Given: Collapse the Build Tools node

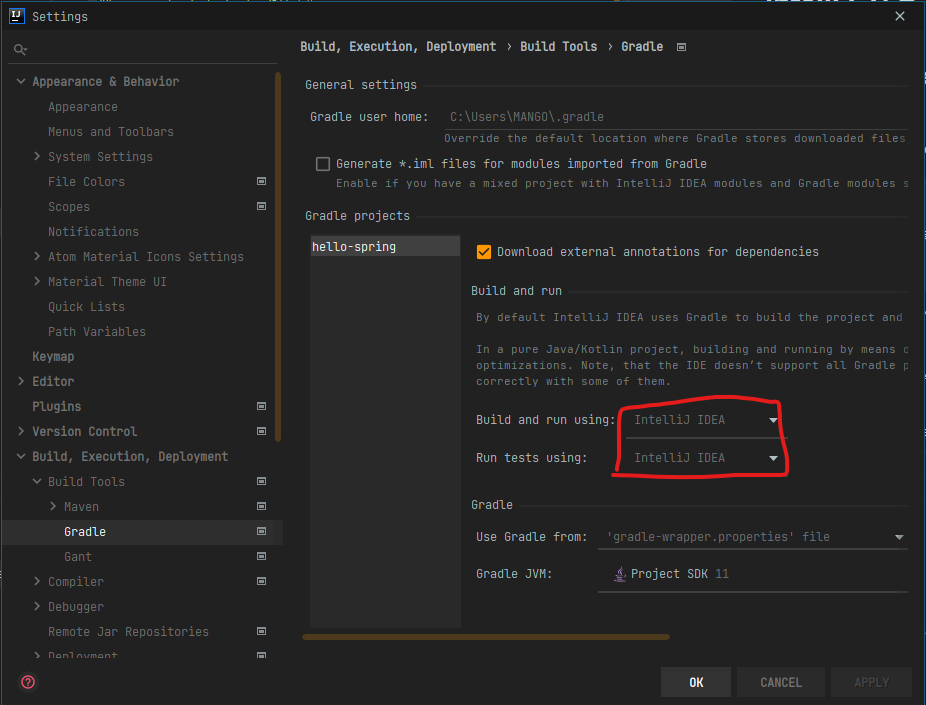Looking at the screenshot, I should [37, 481].
